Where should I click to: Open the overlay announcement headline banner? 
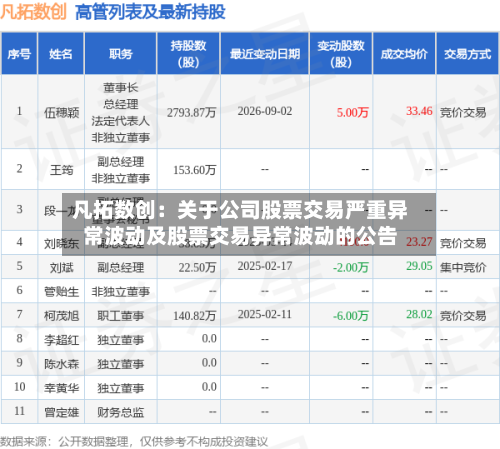tap(249, 224)
